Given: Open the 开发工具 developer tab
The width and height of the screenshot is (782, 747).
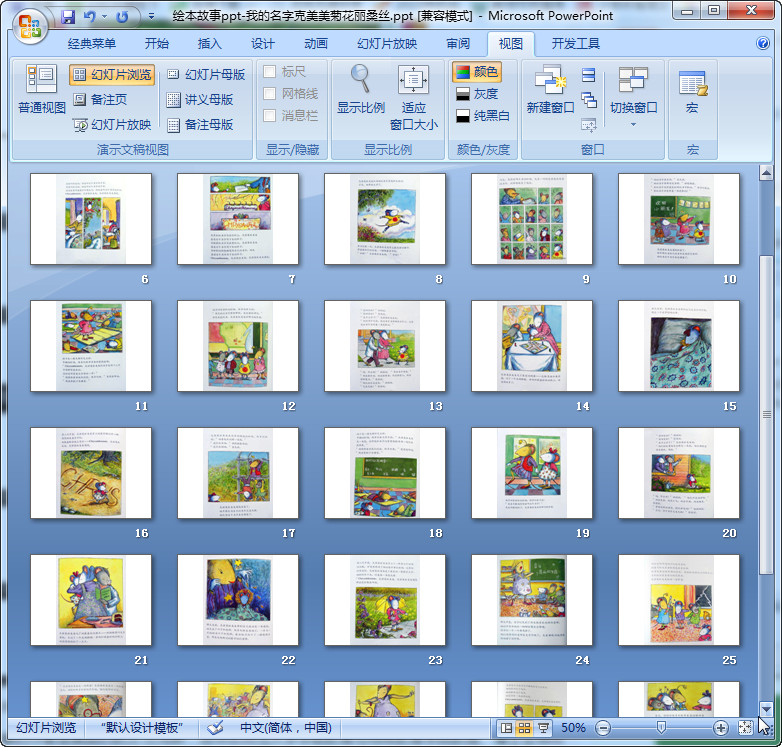Looking at the screenshot, I should [576, 44].
